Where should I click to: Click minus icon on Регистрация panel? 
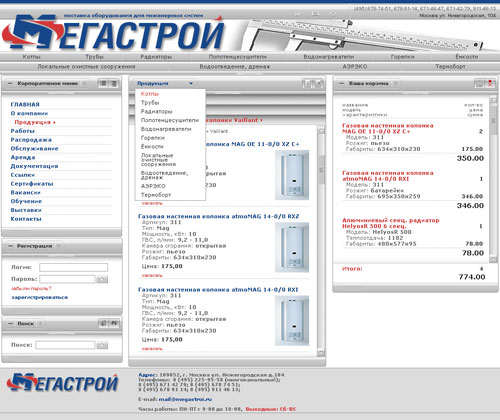click(x=10, y=246)
